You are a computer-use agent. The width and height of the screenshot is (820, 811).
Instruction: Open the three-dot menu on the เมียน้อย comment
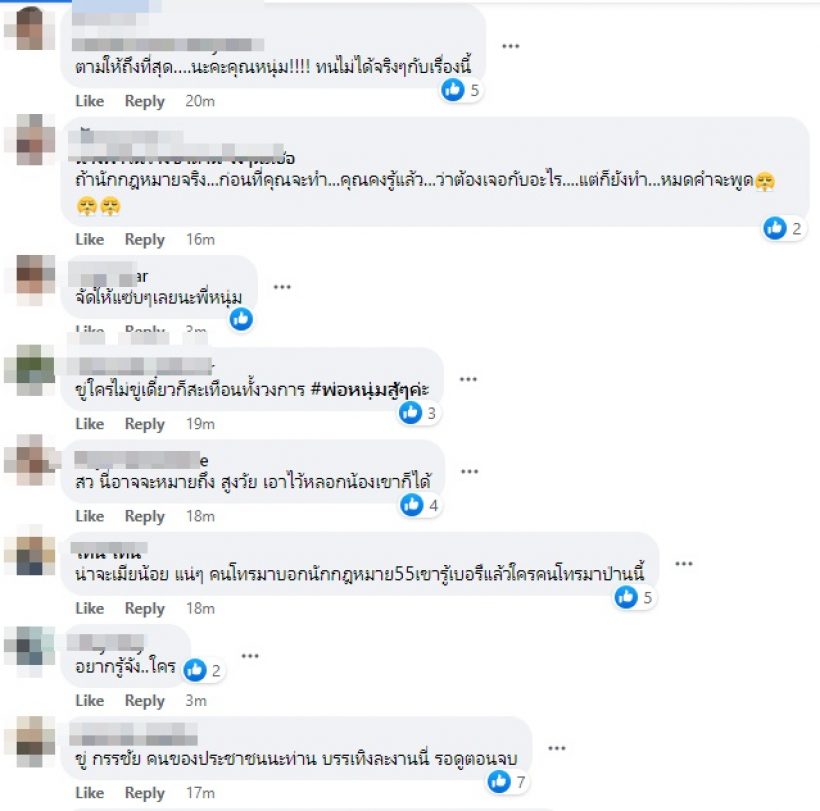tap(684, 564)
